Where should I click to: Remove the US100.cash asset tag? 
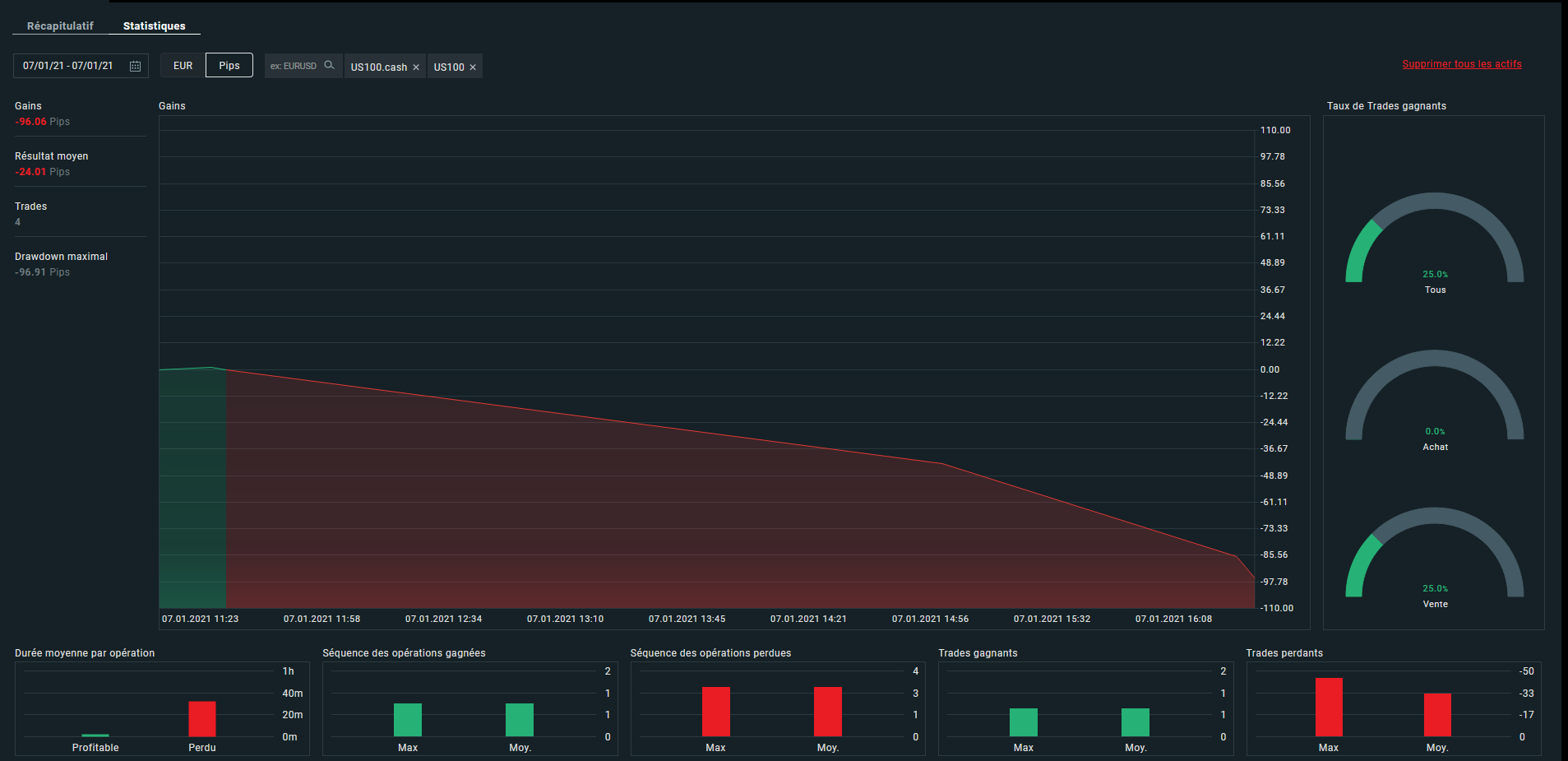416,67
